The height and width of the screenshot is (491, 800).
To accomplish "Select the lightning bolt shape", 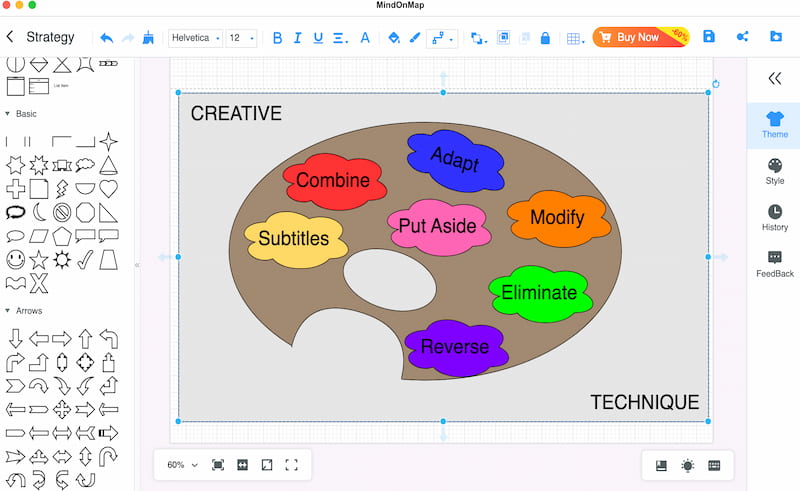I will (62, 189).
